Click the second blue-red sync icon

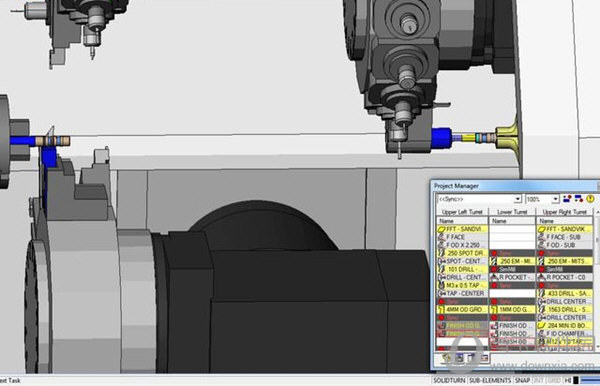tap(579, 199)
